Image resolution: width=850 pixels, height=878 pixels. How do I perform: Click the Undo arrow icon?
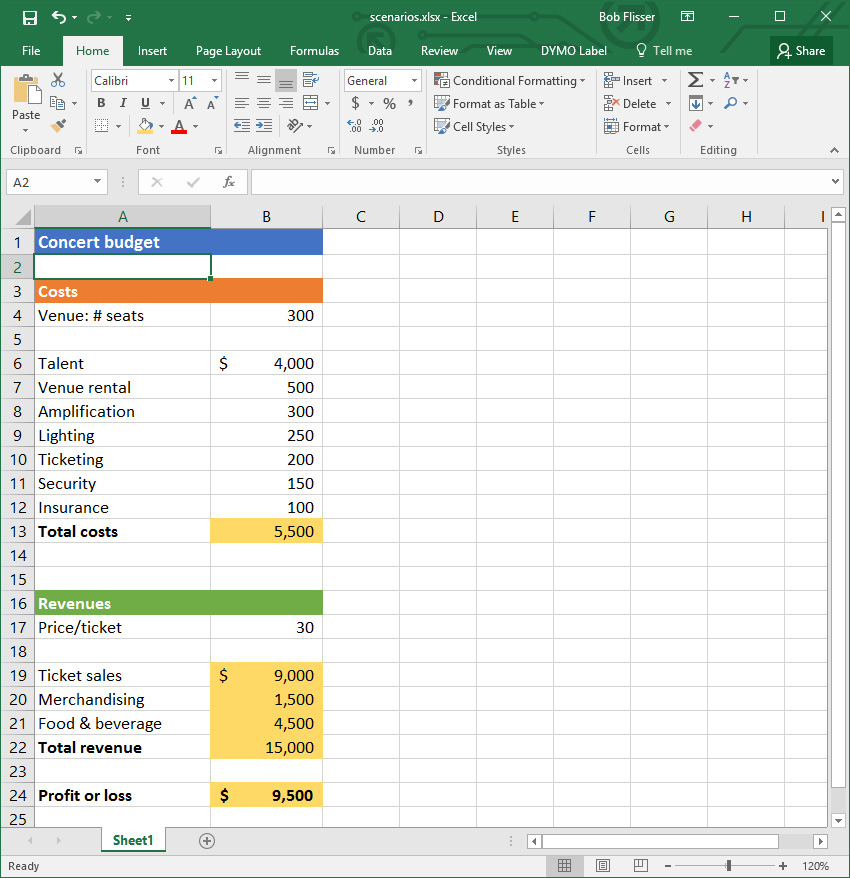pos(59,17)
